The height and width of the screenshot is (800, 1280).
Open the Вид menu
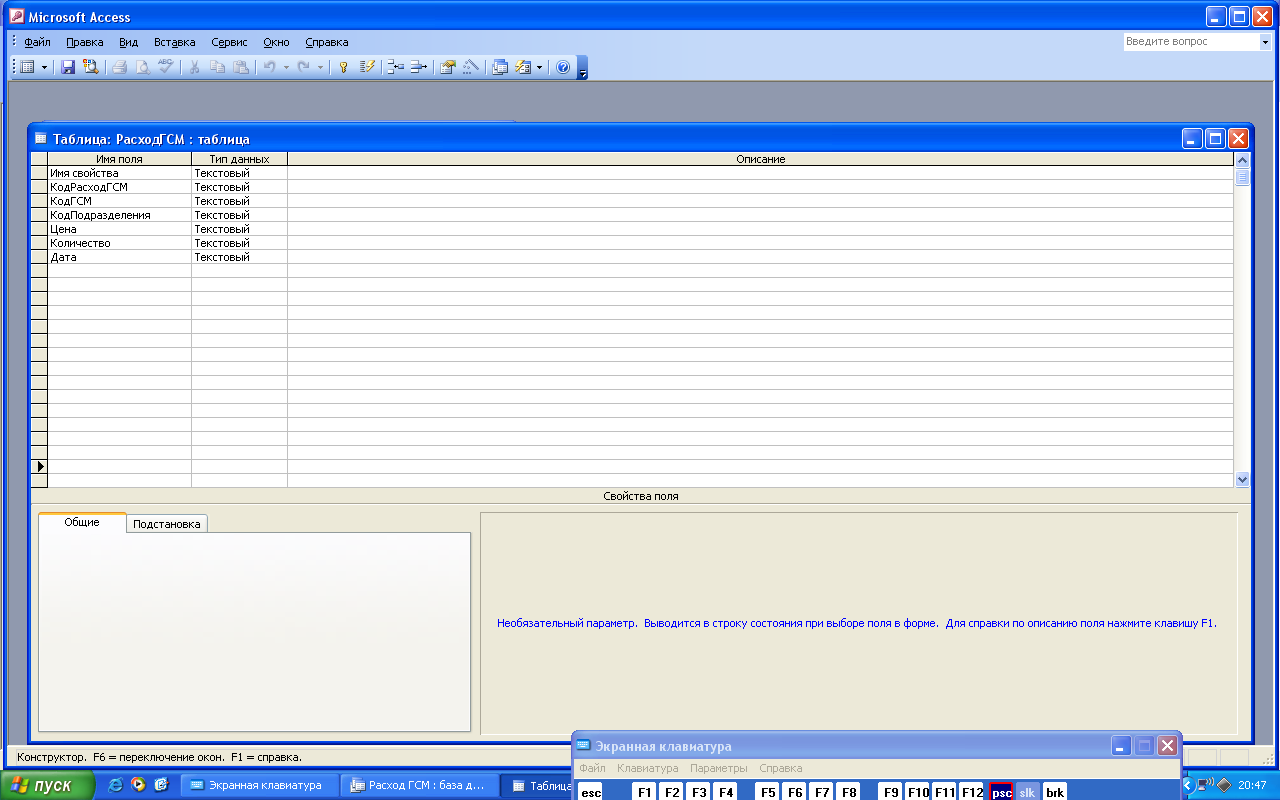coord(128,42)
